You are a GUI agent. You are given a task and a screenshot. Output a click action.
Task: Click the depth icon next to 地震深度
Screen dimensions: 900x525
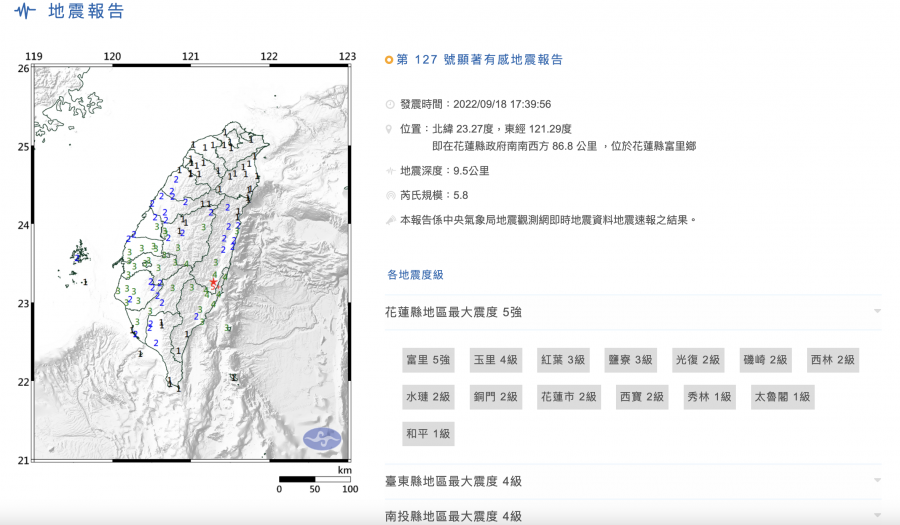[x=390, y=171]
